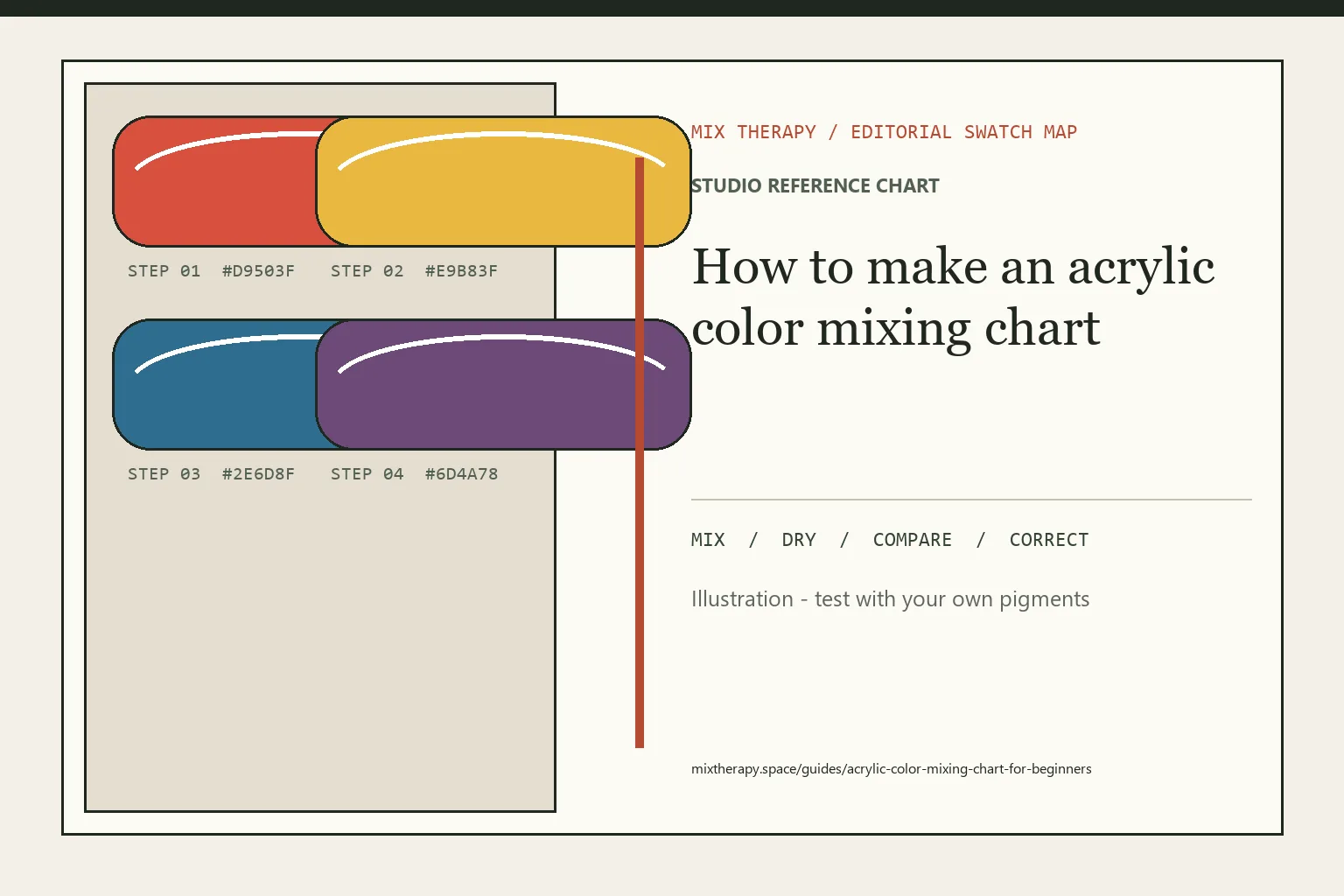Select the 'STEP 04' label
Screen dimensions: 1344x896
click(367, 474)
